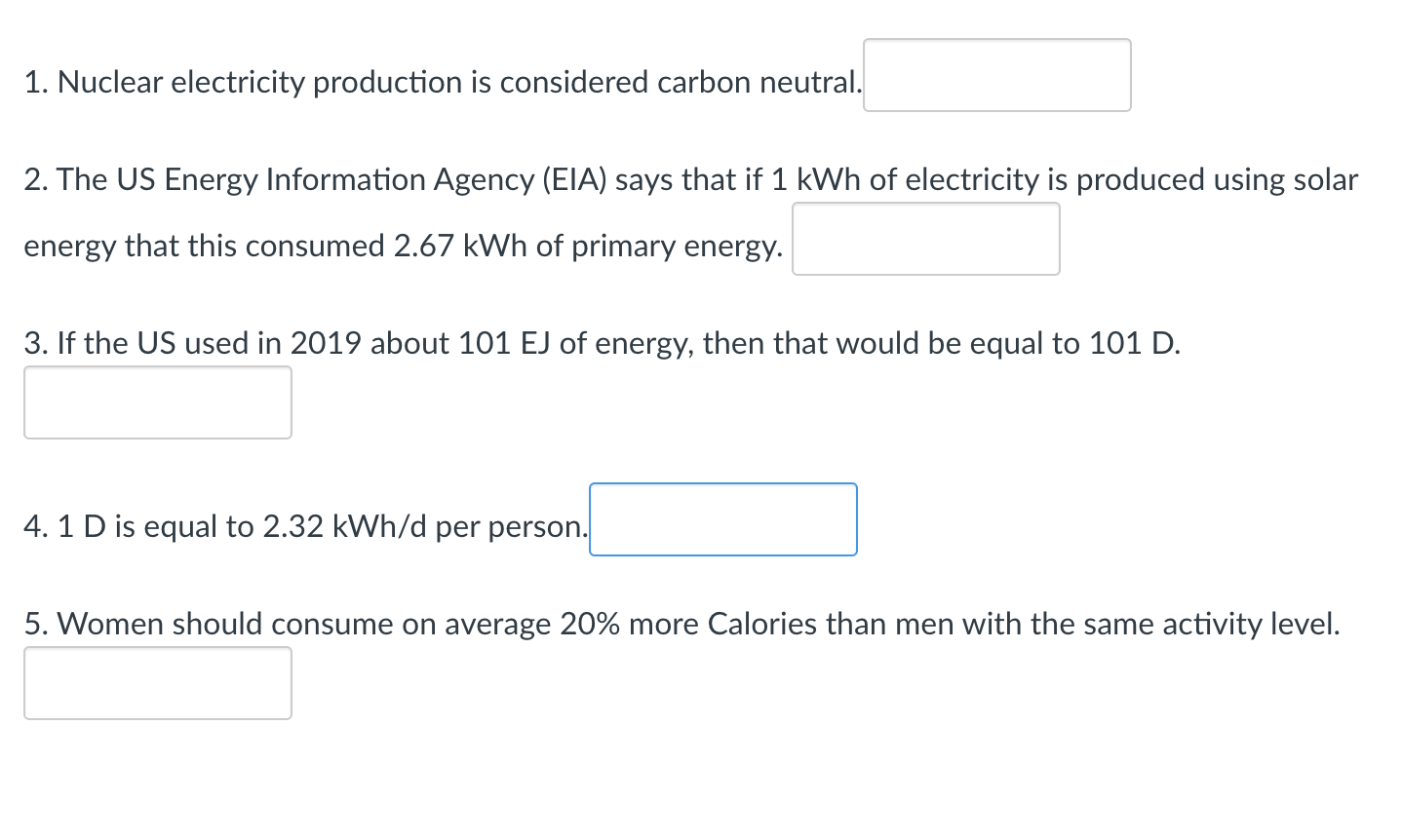Click the word "Women" starting statement 5
Screen dimensions: 1402x840
coord(110,625)
